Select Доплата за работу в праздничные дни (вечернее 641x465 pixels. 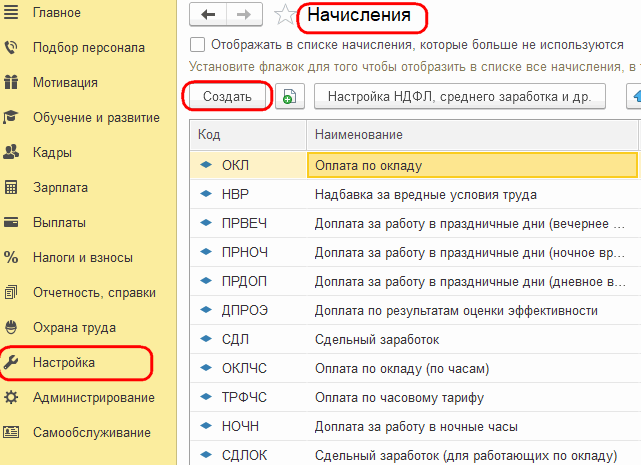click(470, 224)
